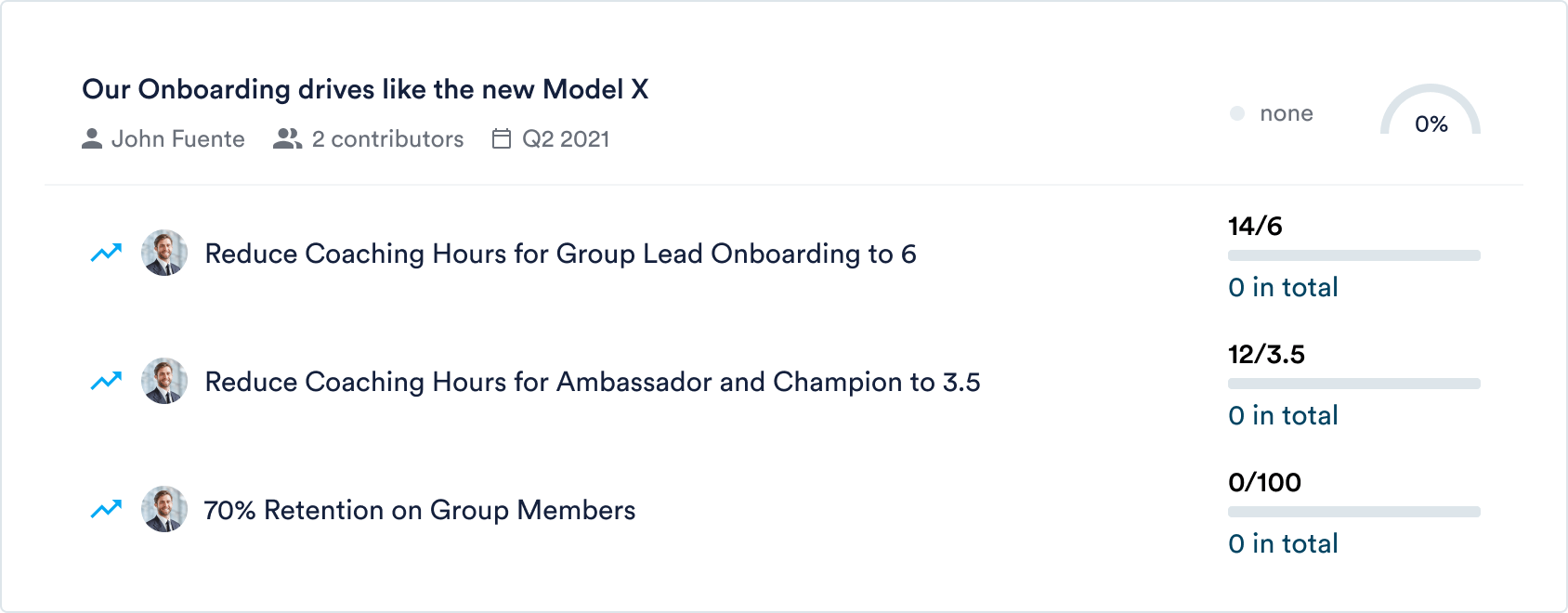Click the owner person icon next to John Fuente
The image size is (1568, 613).
[92, 139]
